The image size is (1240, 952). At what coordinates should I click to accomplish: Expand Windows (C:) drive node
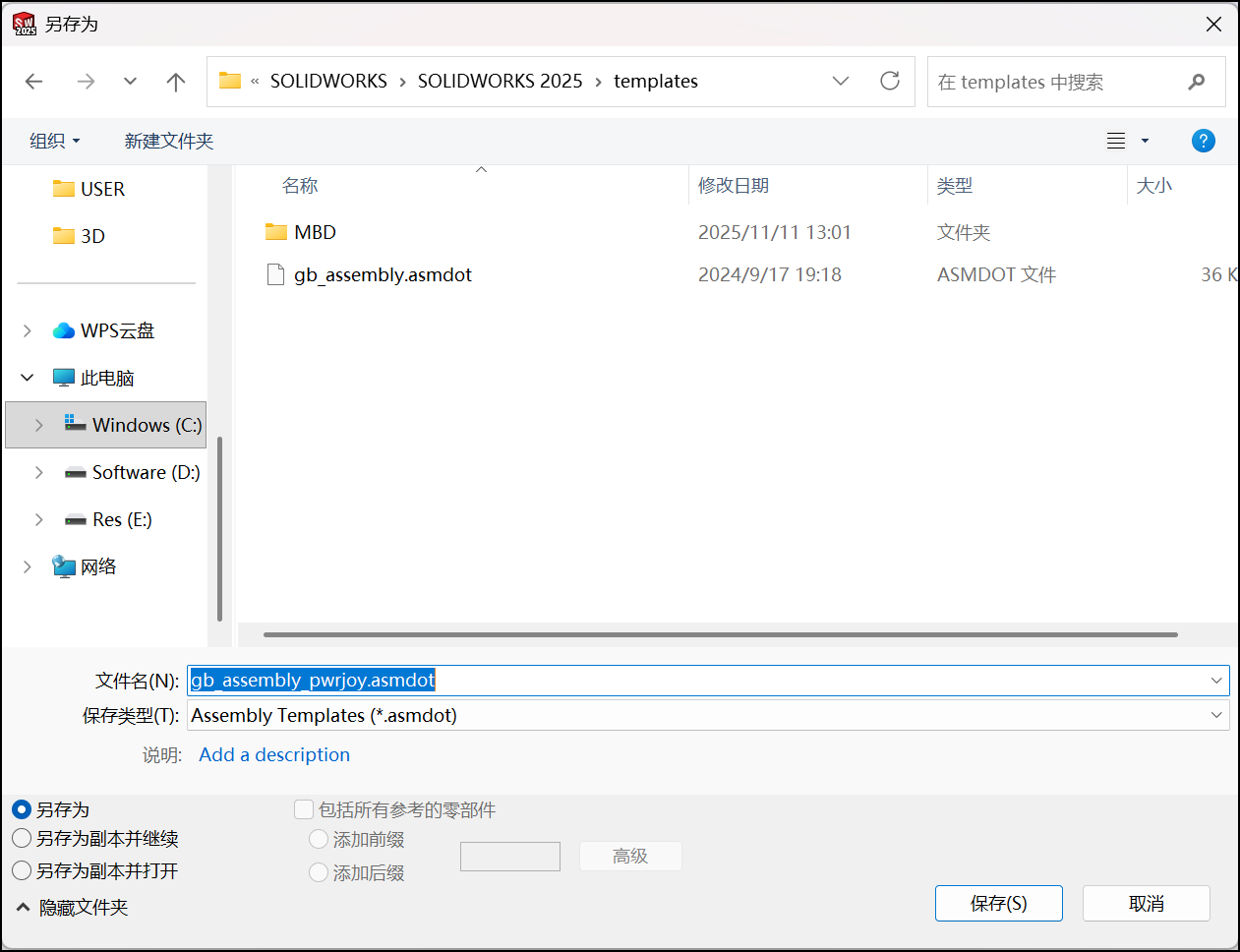(x=39, y=425)
